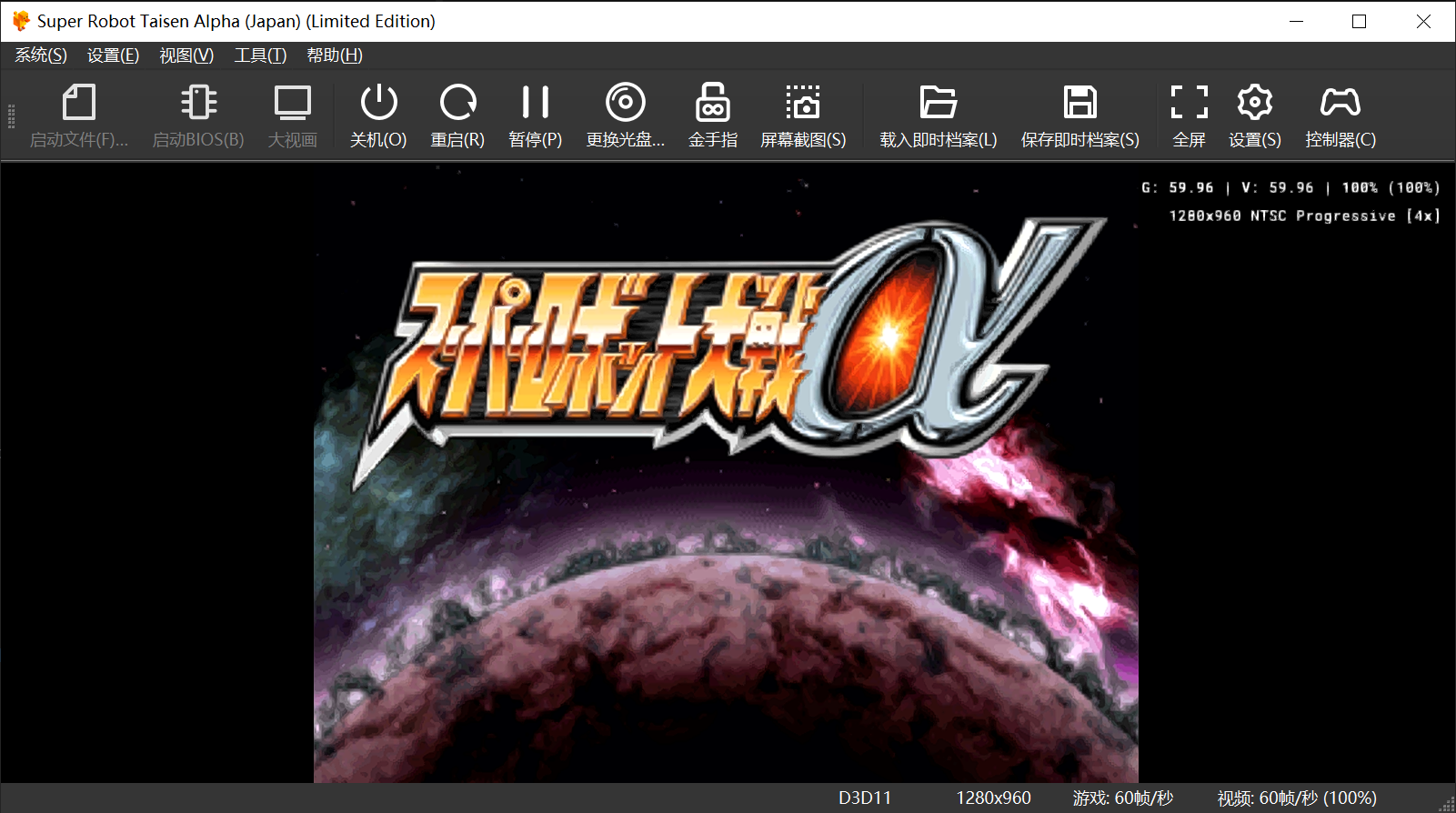Open the 工具(T) menu

pyautogui.click(x=260, y=55)
